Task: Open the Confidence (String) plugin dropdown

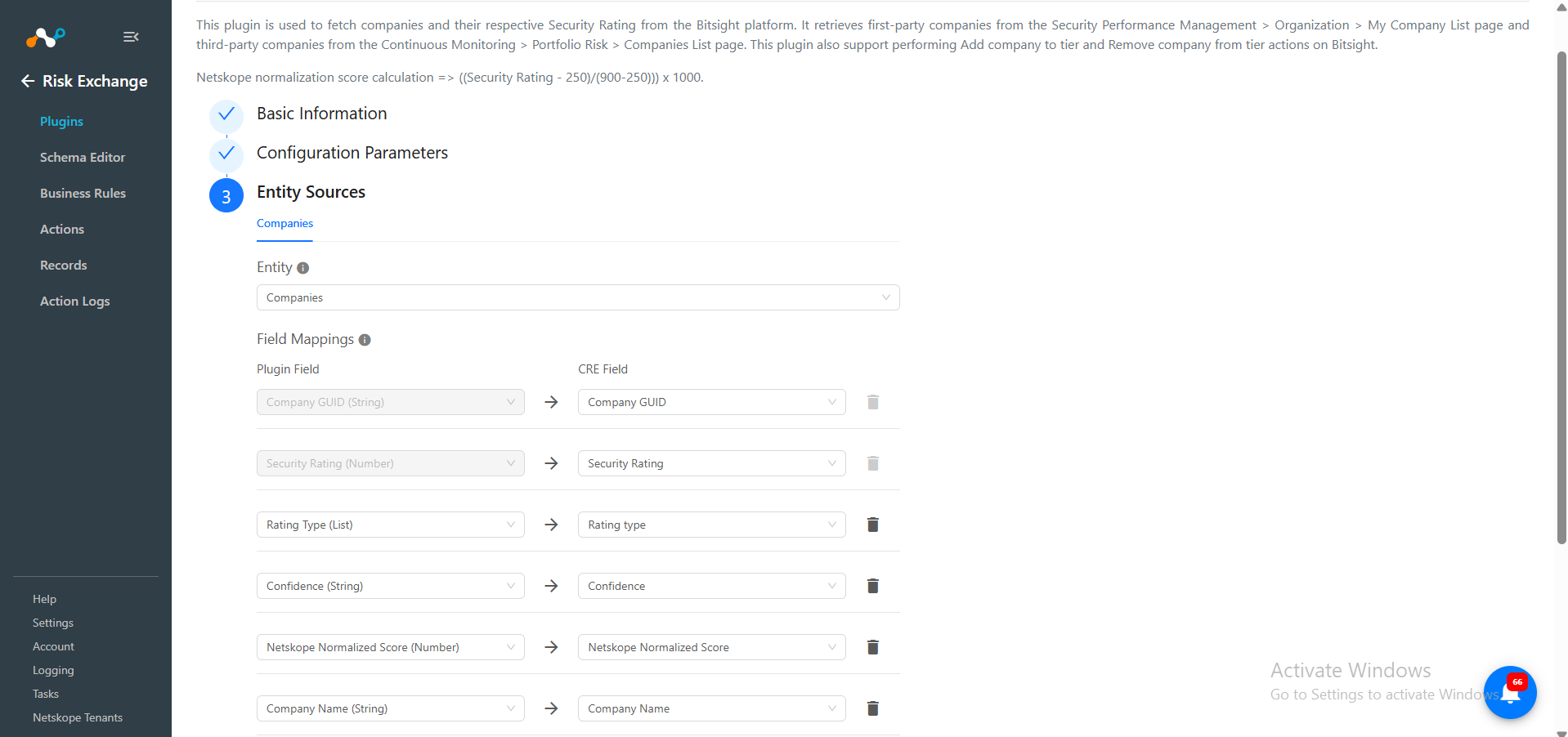Action: 391,586
